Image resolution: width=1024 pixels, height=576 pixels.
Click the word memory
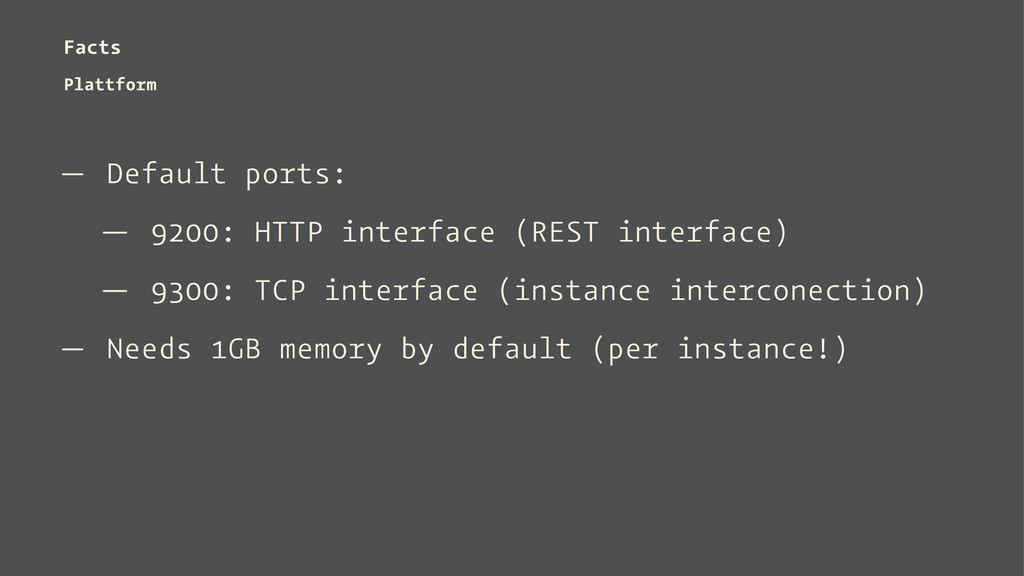[330, 351]
